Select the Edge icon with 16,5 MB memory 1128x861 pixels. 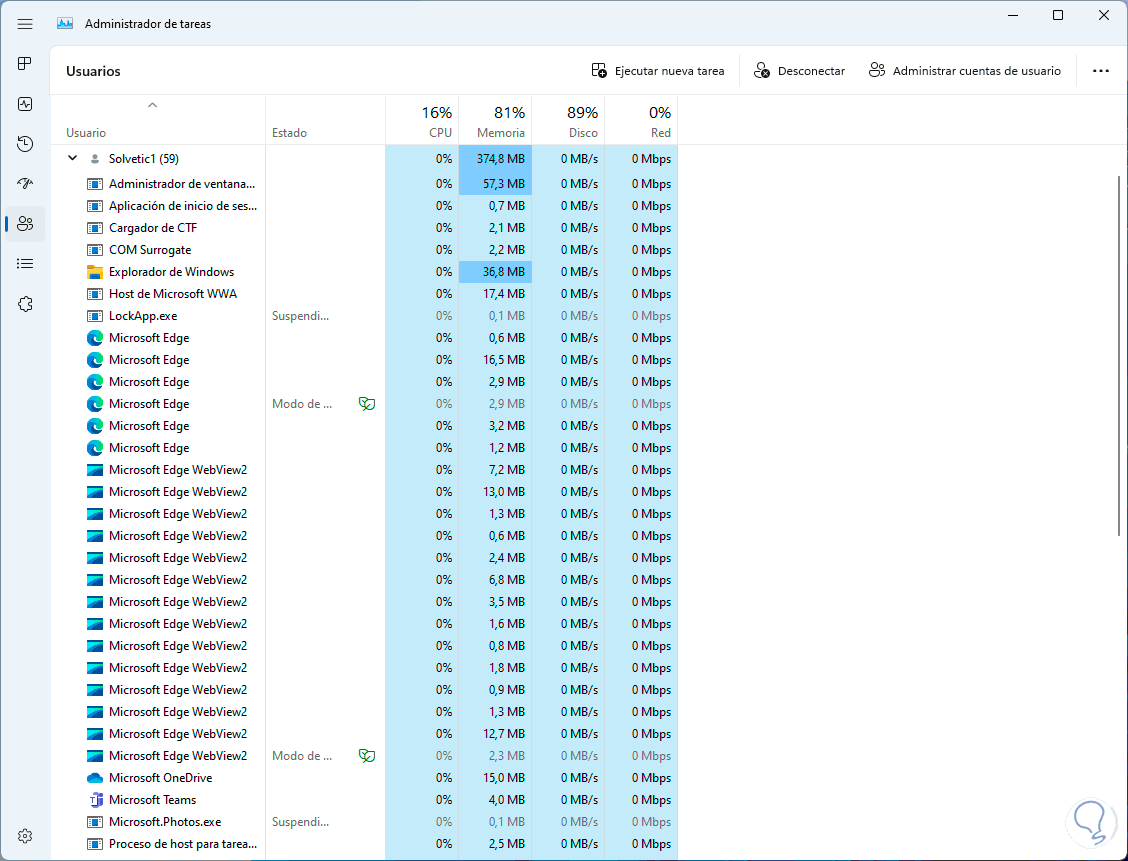tap(95, 360)
